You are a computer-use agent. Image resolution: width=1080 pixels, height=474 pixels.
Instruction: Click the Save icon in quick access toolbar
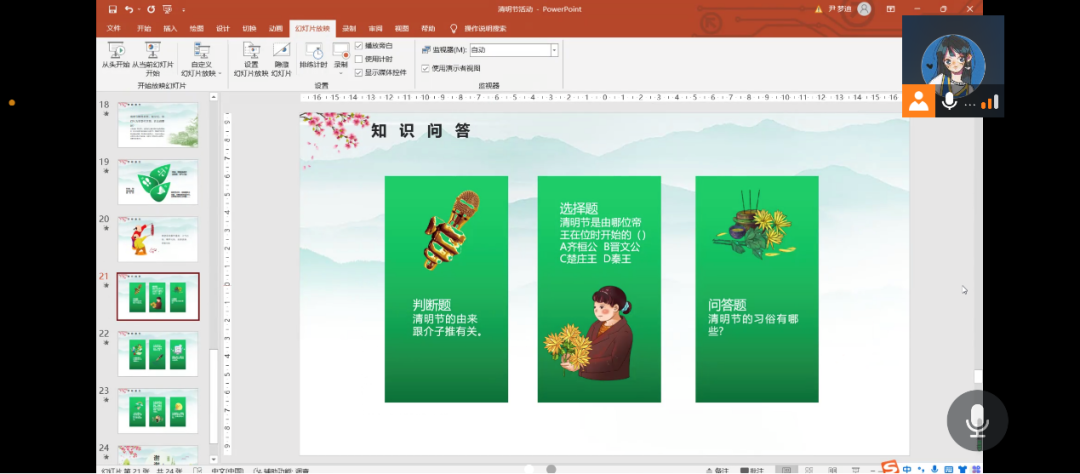(x=112, y=9)
